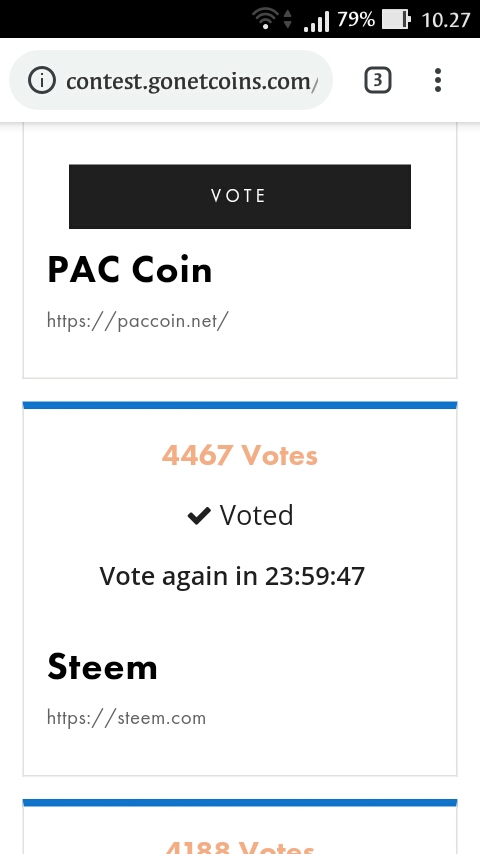Screen dimensions: 480x854
Task: Tap the Steem heading
Action: point(102,667)
